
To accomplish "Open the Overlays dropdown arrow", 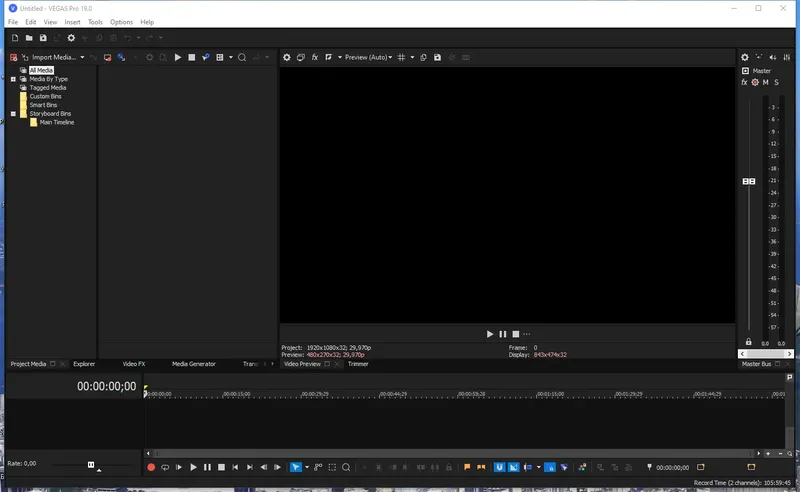I will coord(412,57).
